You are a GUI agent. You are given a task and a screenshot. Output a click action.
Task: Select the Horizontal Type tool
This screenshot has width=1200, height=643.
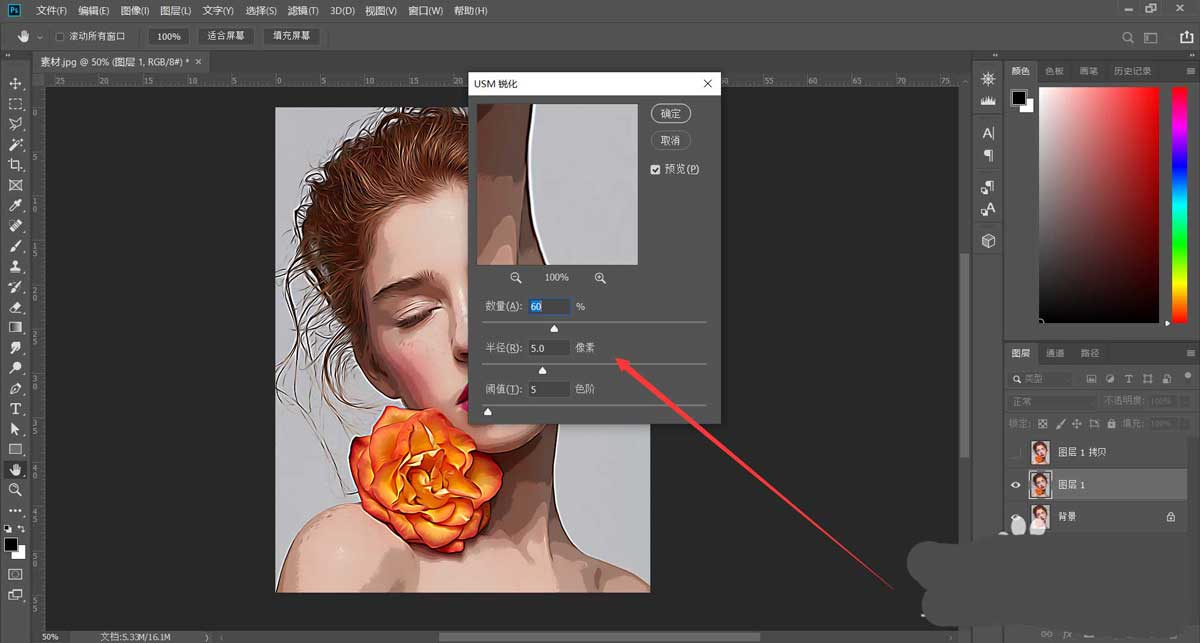(x=15, y=409)
